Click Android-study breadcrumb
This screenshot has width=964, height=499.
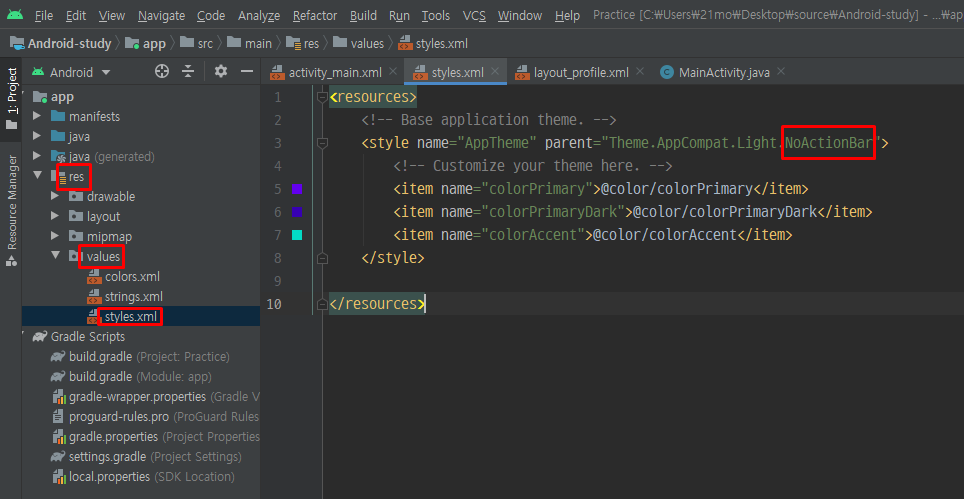(x=61, y=44)
